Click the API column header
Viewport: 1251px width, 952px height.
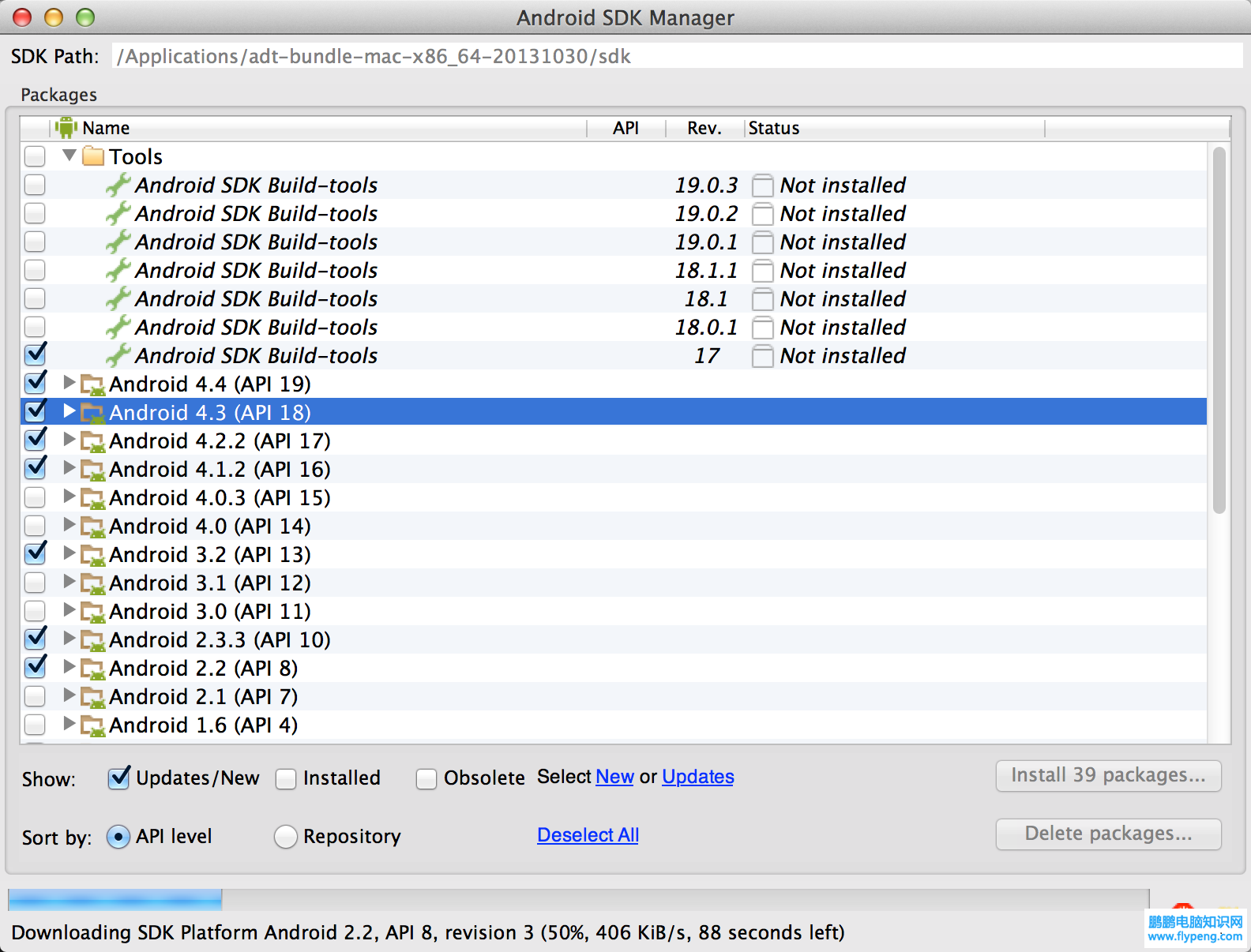(626, 128)
